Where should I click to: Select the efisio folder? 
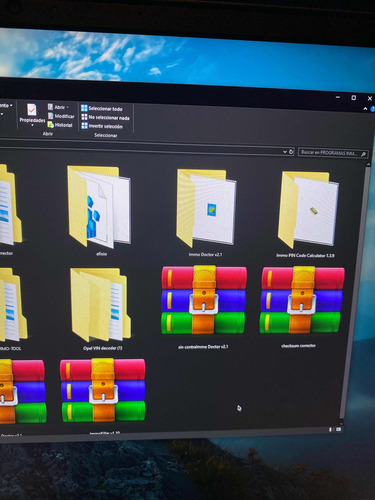[x=100, y=211]
